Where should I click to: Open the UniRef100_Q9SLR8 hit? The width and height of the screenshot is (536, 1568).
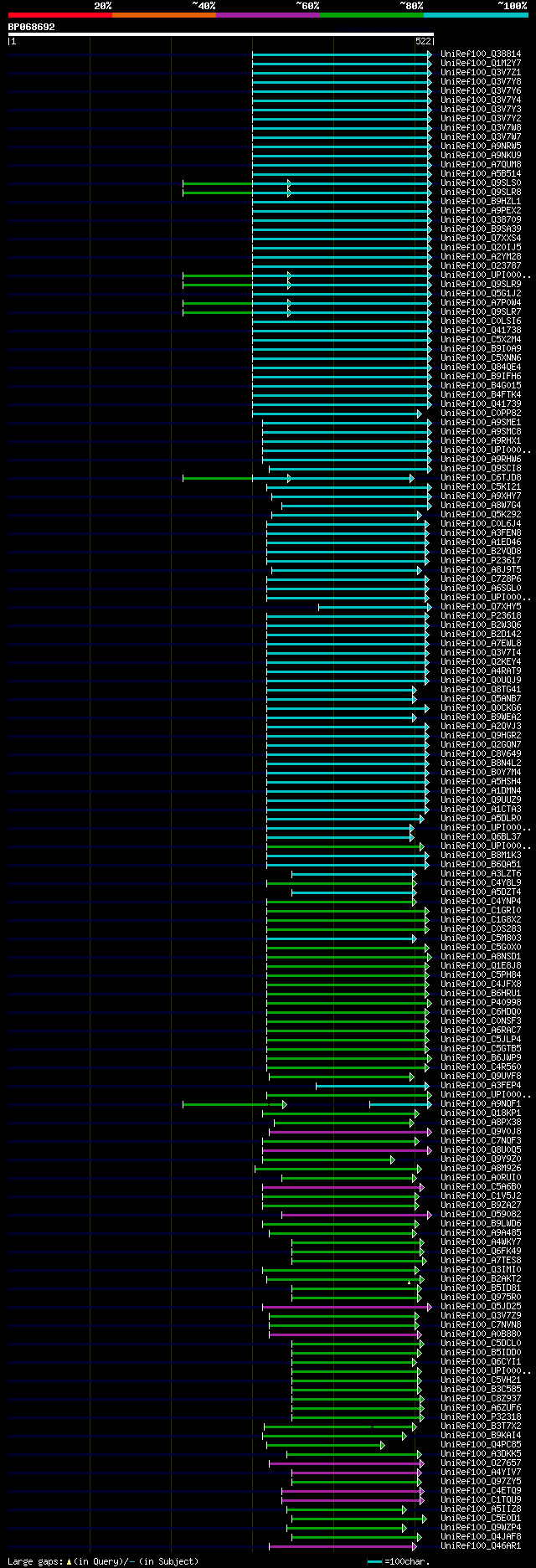point(481,193)
